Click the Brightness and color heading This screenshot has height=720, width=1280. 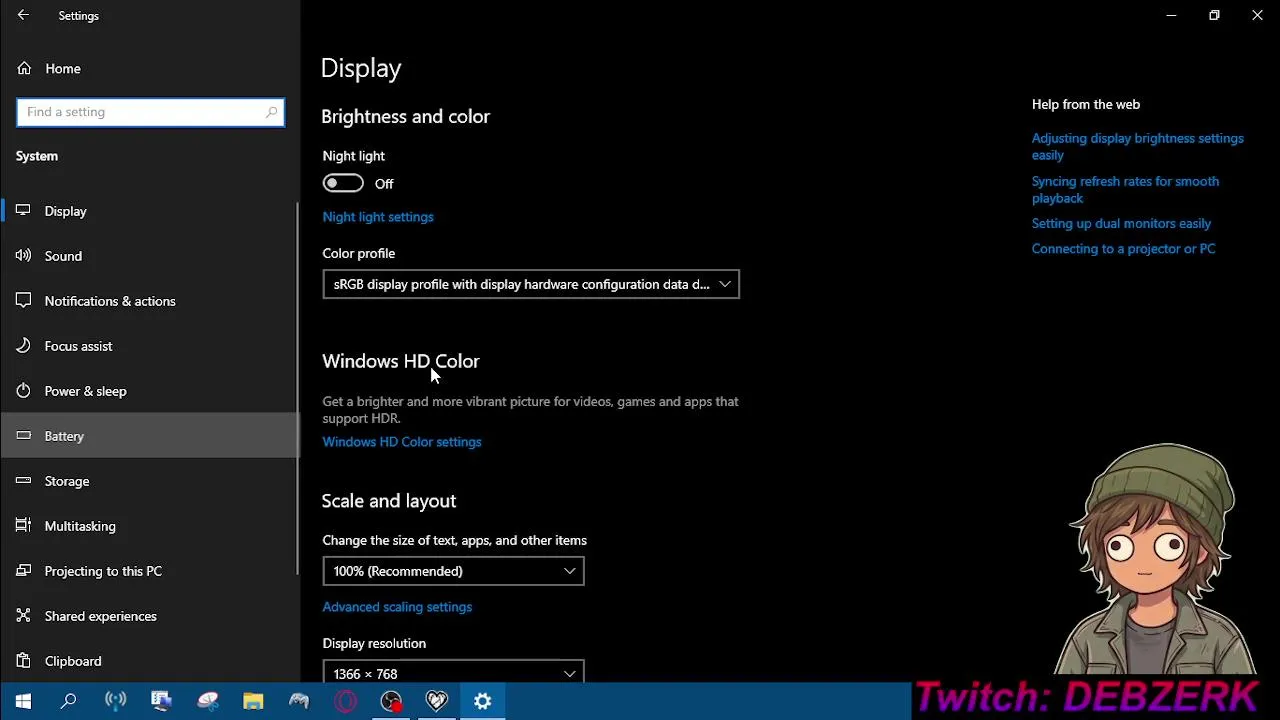pyautogui.click(x=406, y=117)
